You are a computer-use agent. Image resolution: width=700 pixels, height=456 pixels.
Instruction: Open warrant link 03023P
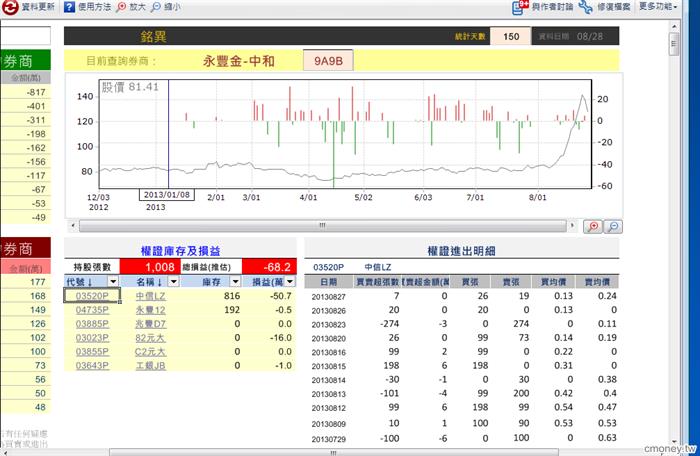pyautogui.click(x=92, y=338)
